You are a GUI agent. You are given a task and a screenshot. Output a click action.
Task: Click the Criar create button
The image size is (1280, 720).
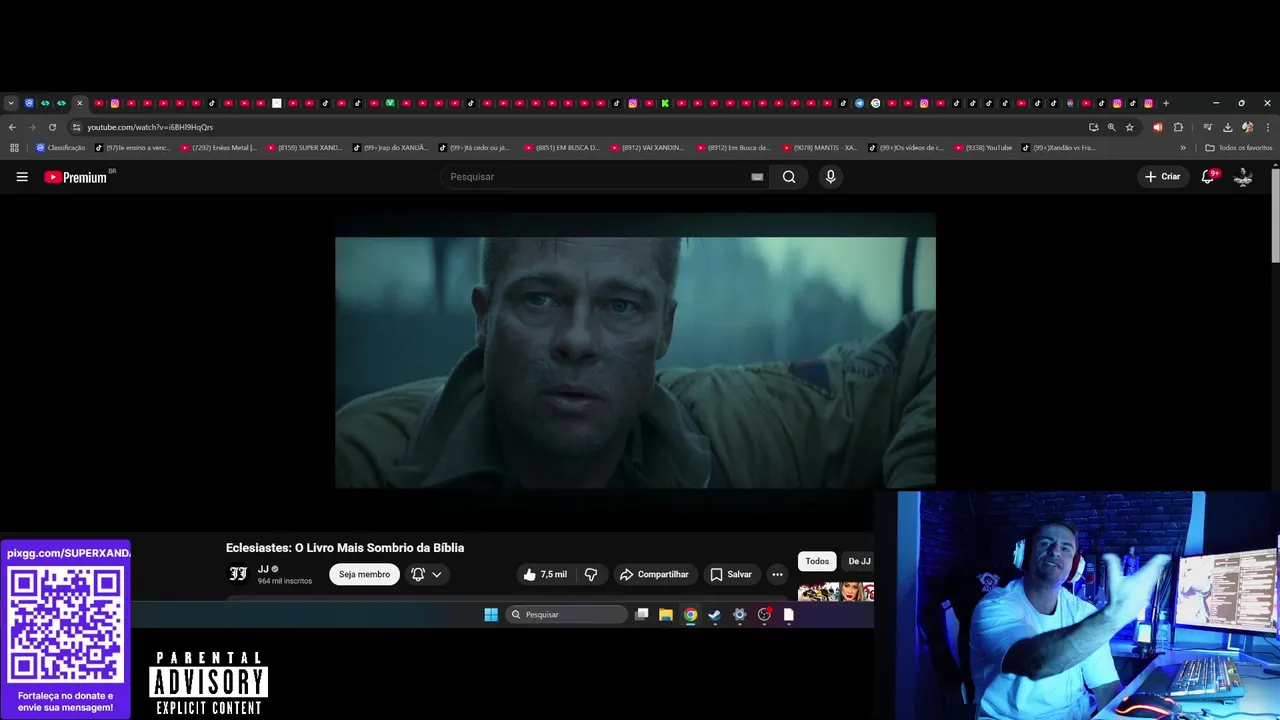tap(1163, 177)
